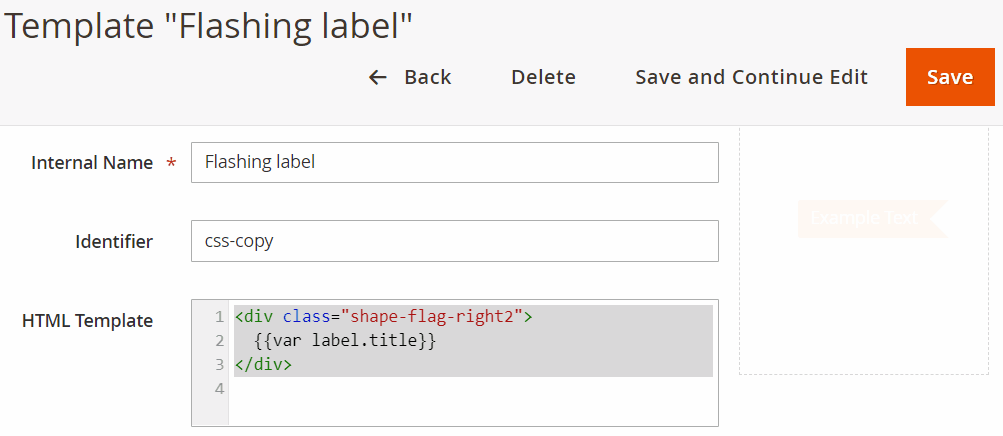Focus the Internal Name input field
Viewport: 1003px width, 436px height.
454,162
